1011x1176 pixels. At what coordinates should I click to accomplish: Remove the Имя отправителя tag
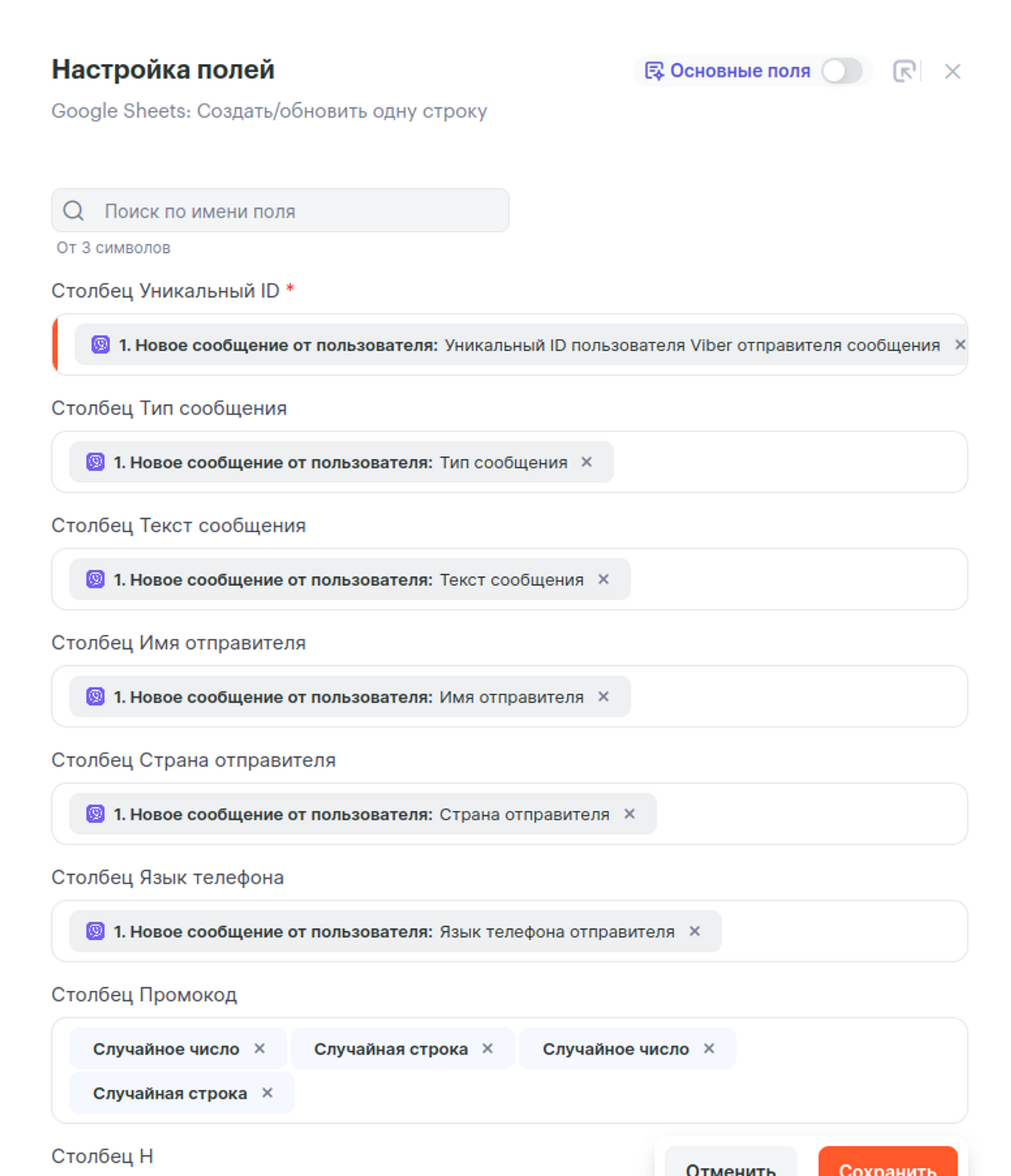coord(603,697)
